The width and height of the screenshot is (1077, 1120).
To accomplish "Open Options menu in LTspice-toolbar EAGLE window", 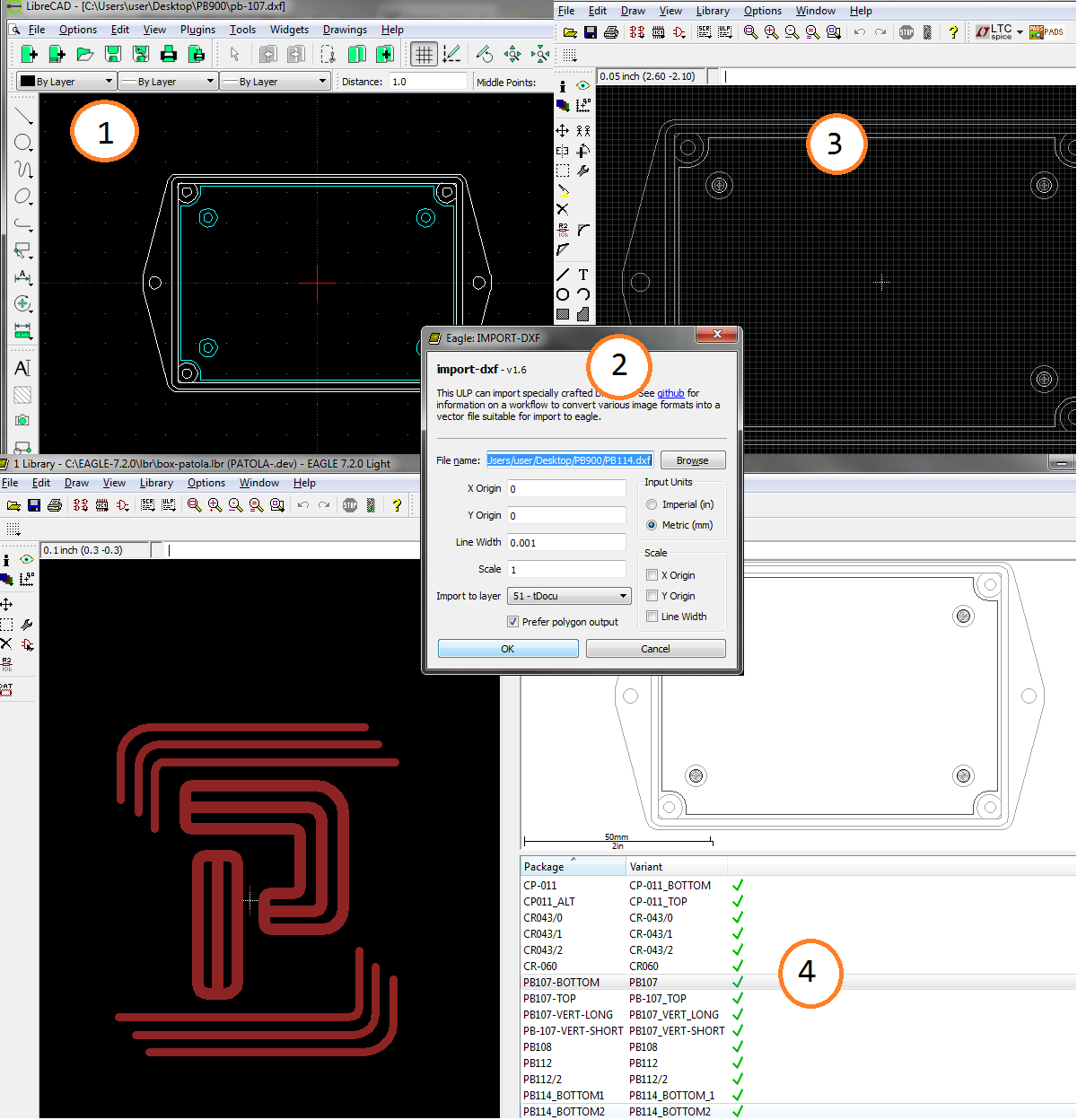I will [x=763, y=11].
